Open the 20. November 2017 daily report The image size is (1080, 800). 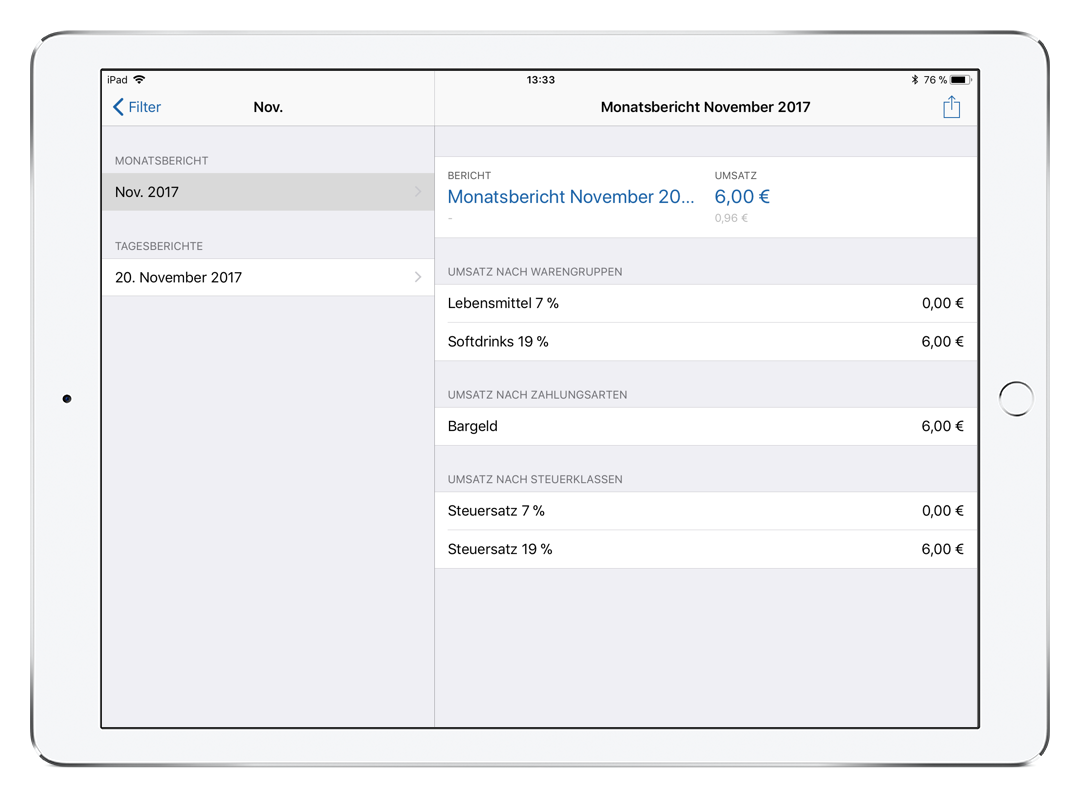click(x=179, y=277)
